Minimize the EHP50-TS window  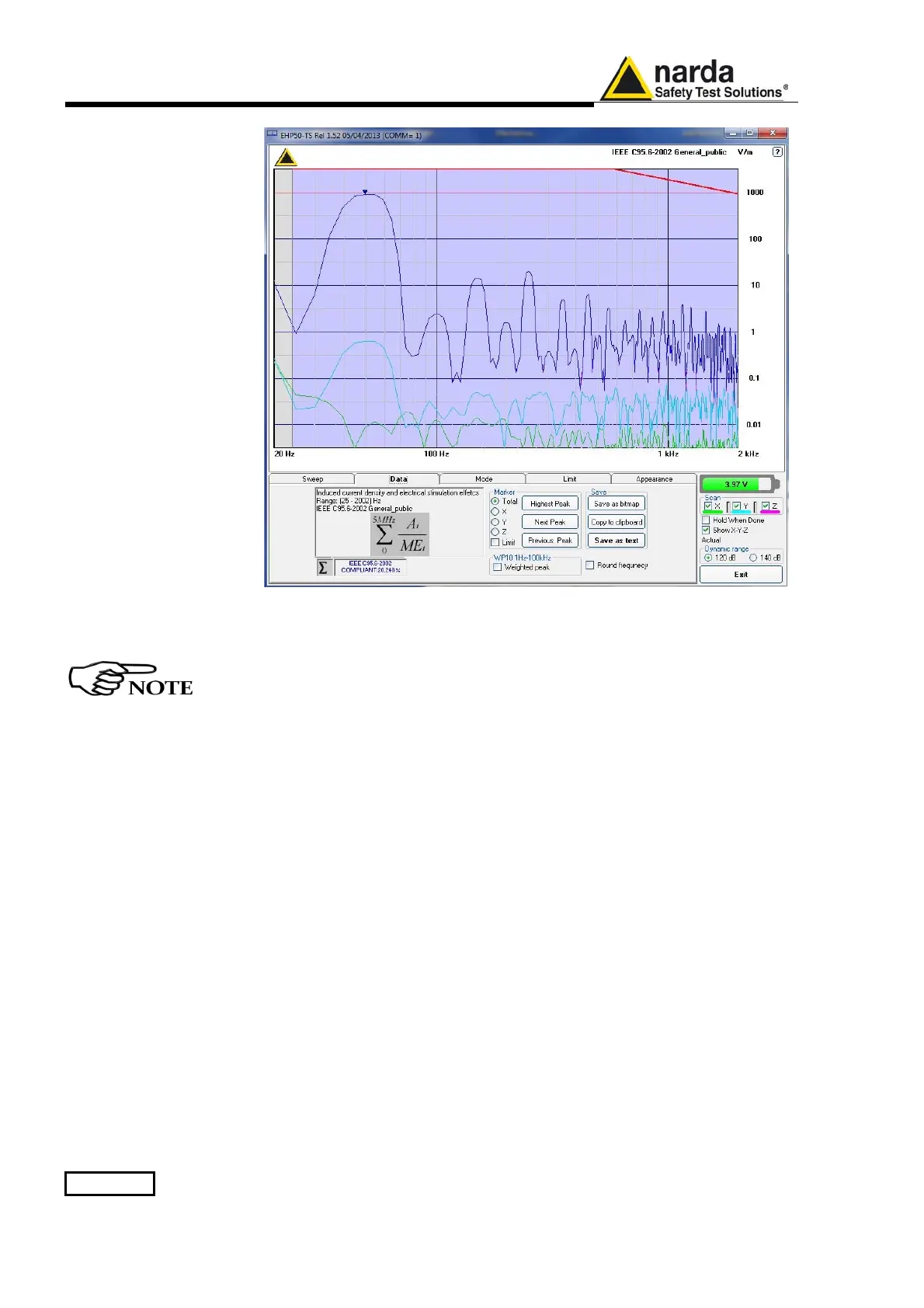tap(732, 134)
